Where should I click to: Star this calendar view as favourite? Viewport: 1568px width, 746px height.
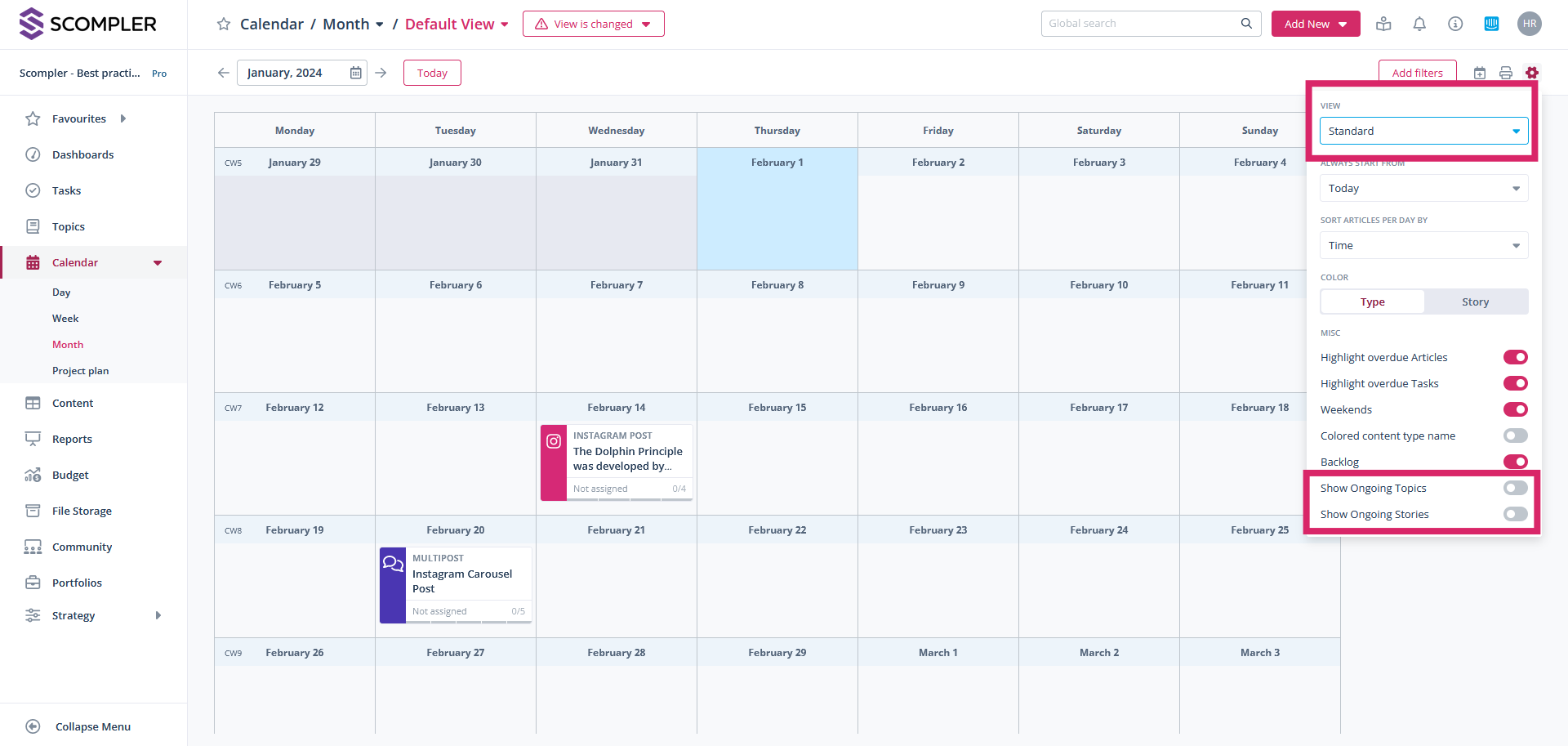pos(223,24)
